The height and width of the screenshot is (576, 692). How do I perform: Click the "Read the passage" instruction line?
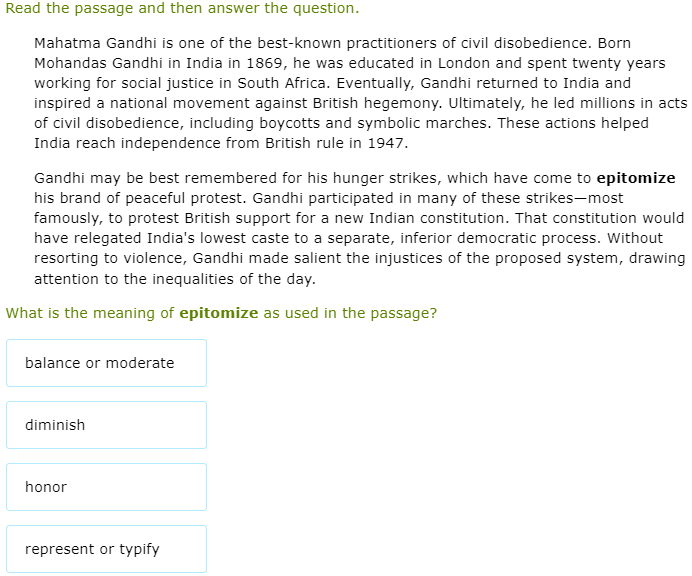point(182,9)
